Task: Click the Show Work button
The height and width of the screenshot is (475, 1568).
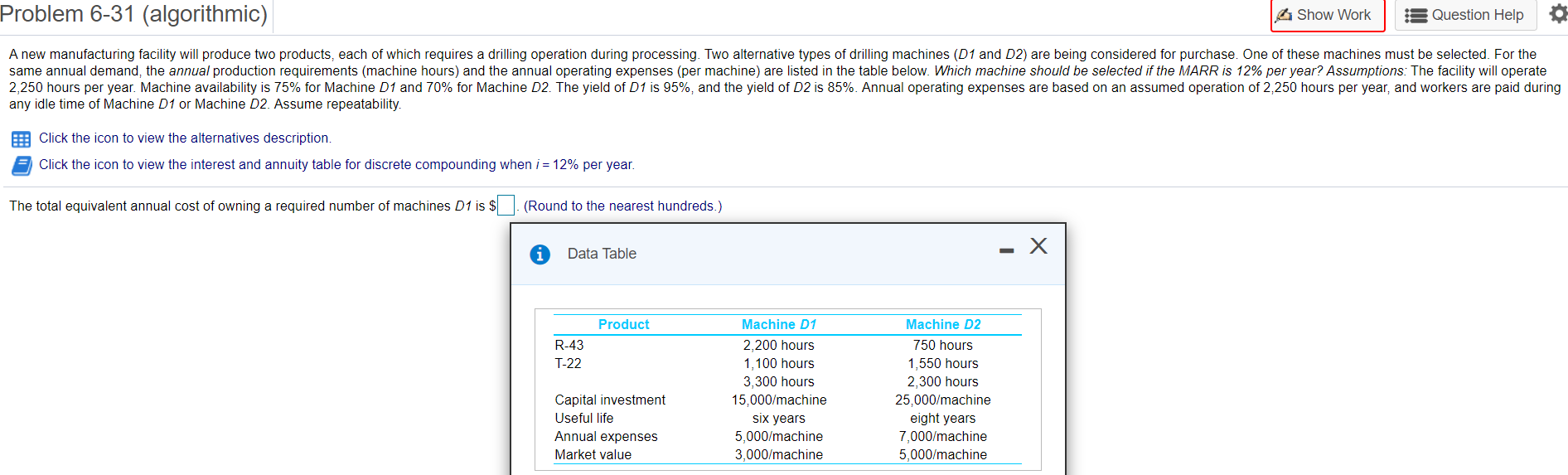Action: pyautogui.click(x=1327, y=15)
